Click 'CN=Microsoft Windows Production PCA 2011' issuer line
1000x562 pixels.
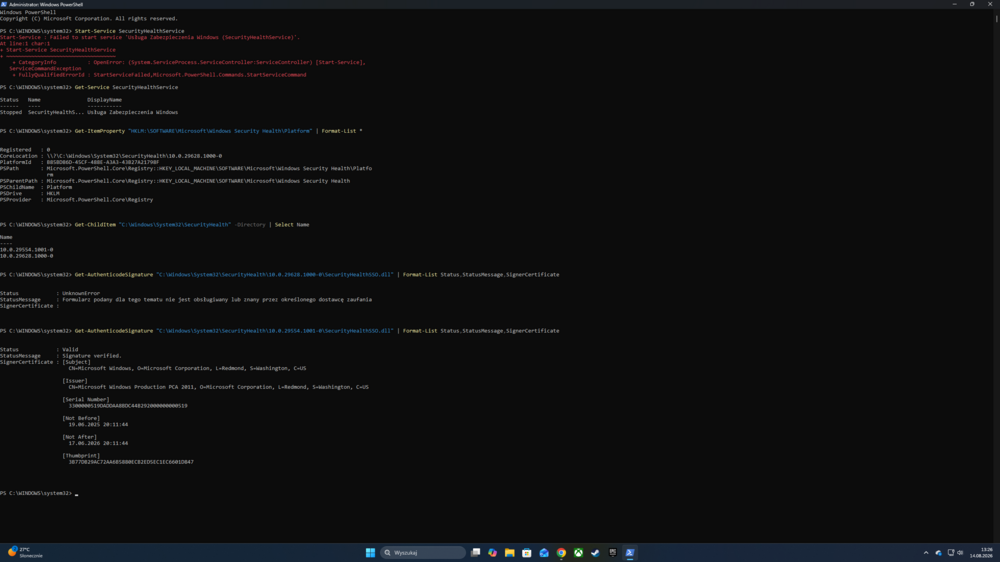(x=219, y=387)
